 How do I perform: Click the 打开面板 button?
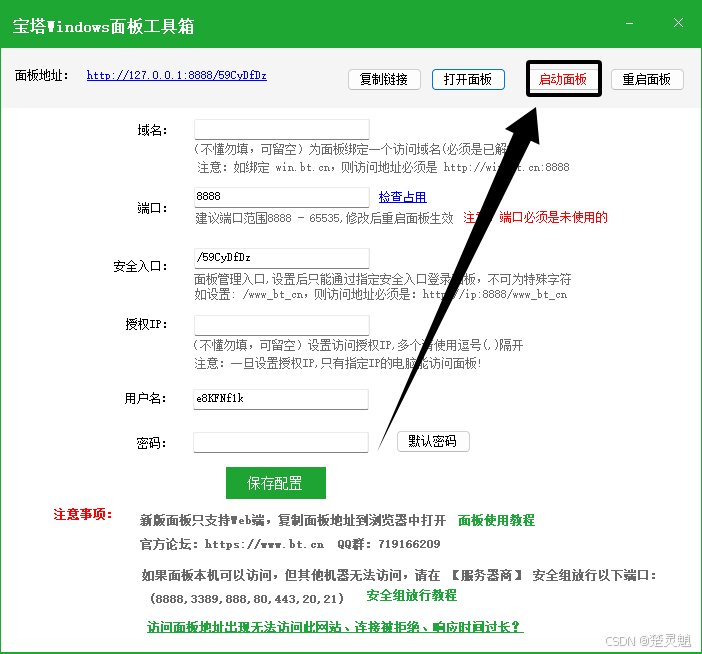click(x=468, y=79)
